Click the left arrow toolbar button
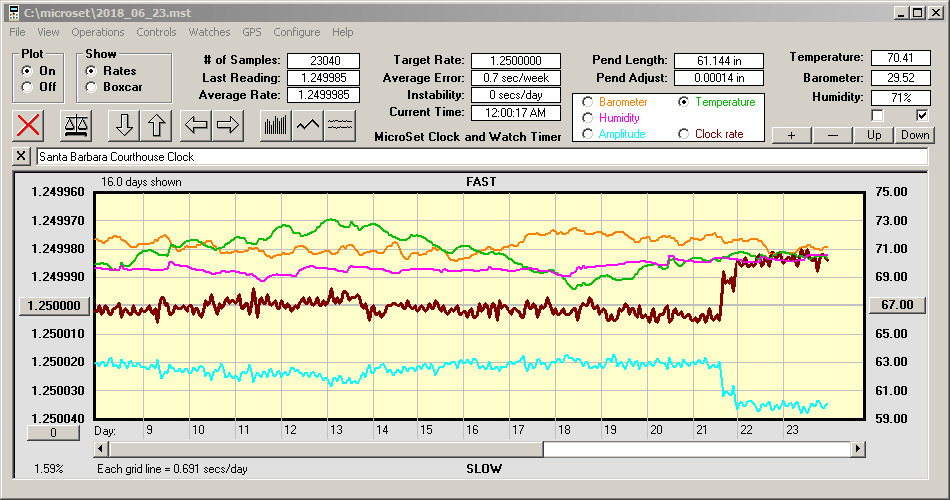The width and height of the screenshot is (950, 500). 196,125
